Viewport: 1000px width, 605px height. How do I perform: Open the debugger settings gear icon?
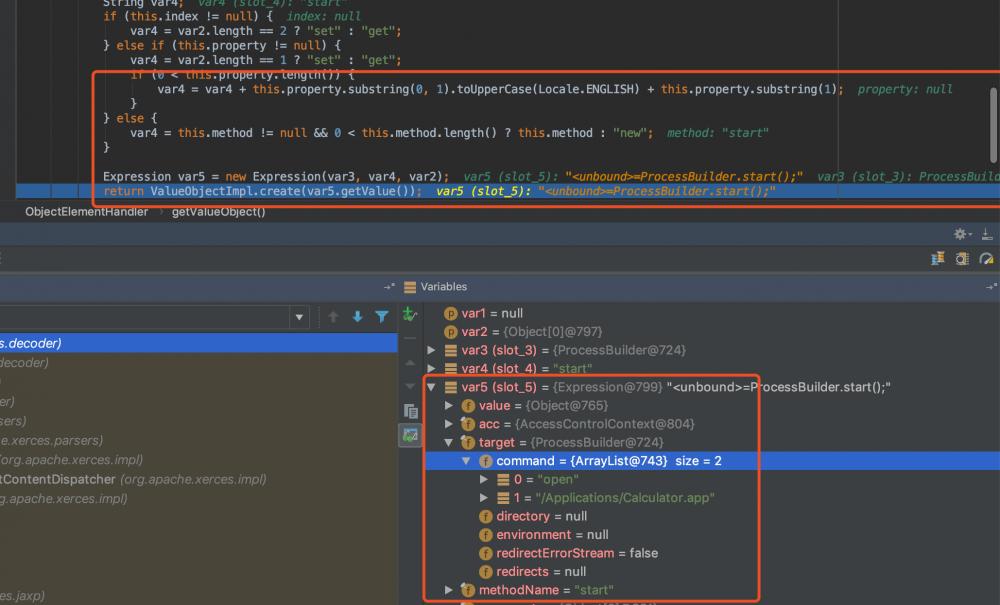coord(961,233)
